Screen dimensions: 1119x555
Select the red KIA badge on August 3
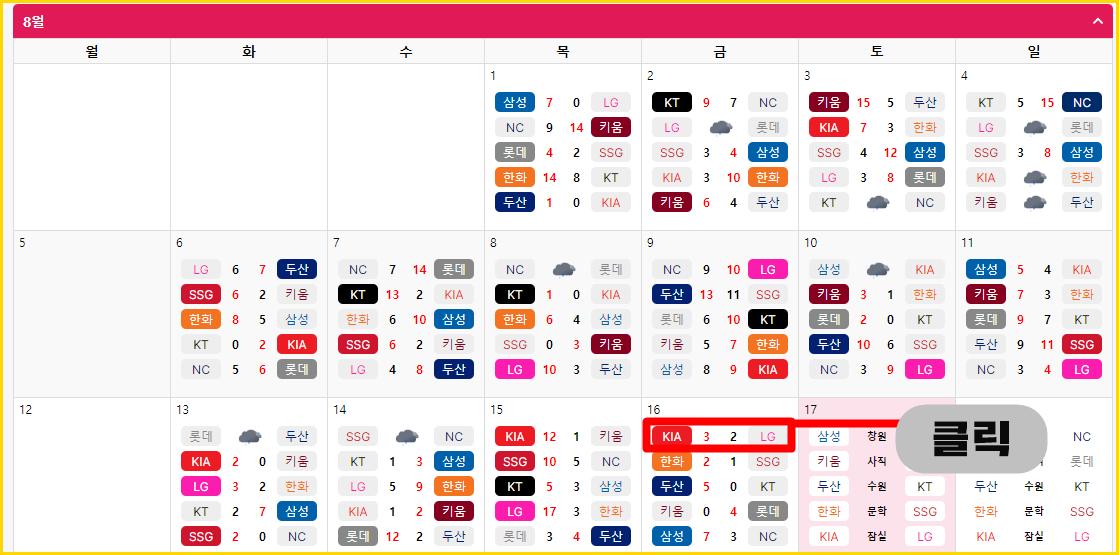[x=829, y=128]
